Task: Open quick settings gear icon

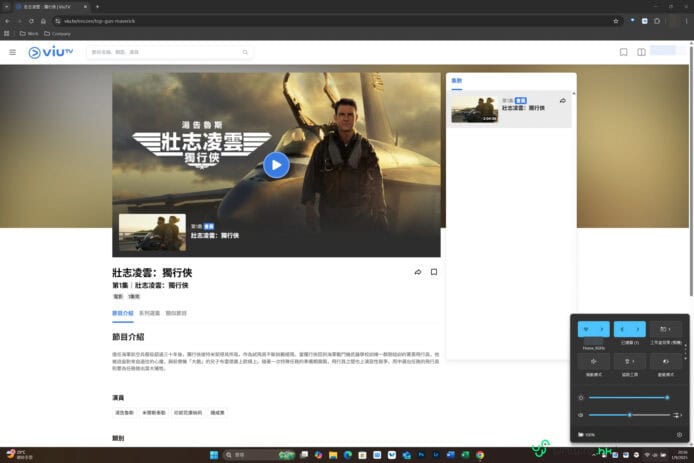Action: click(x=679, y=435)
